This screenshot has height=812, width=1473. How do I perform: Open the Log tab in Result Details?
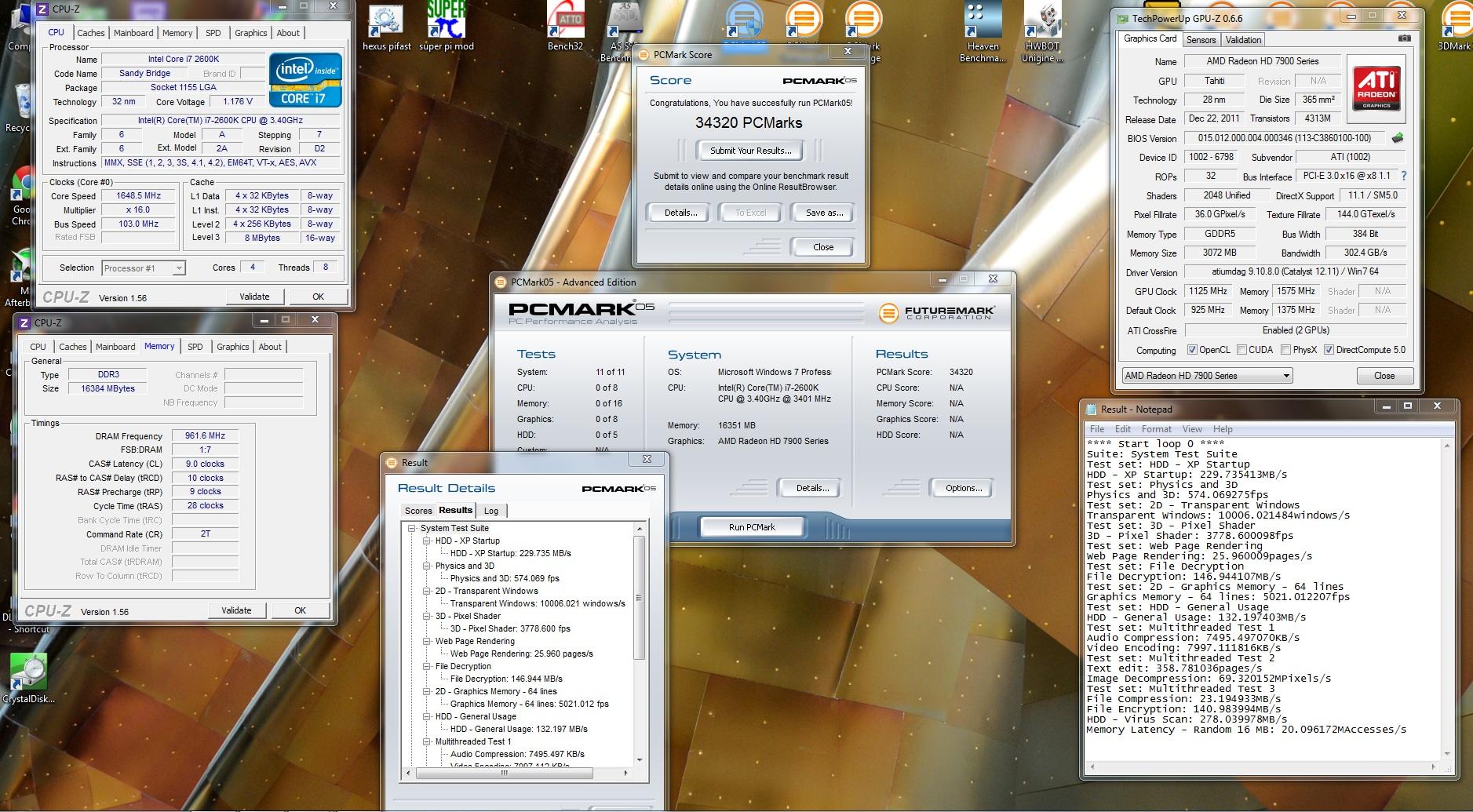(491, 511)
